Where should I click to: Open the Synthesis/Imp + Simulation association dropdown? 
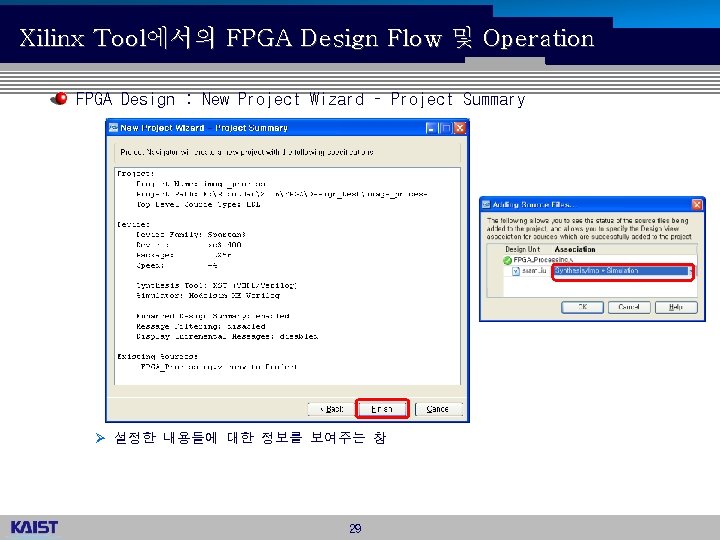(x=623, y=271)
